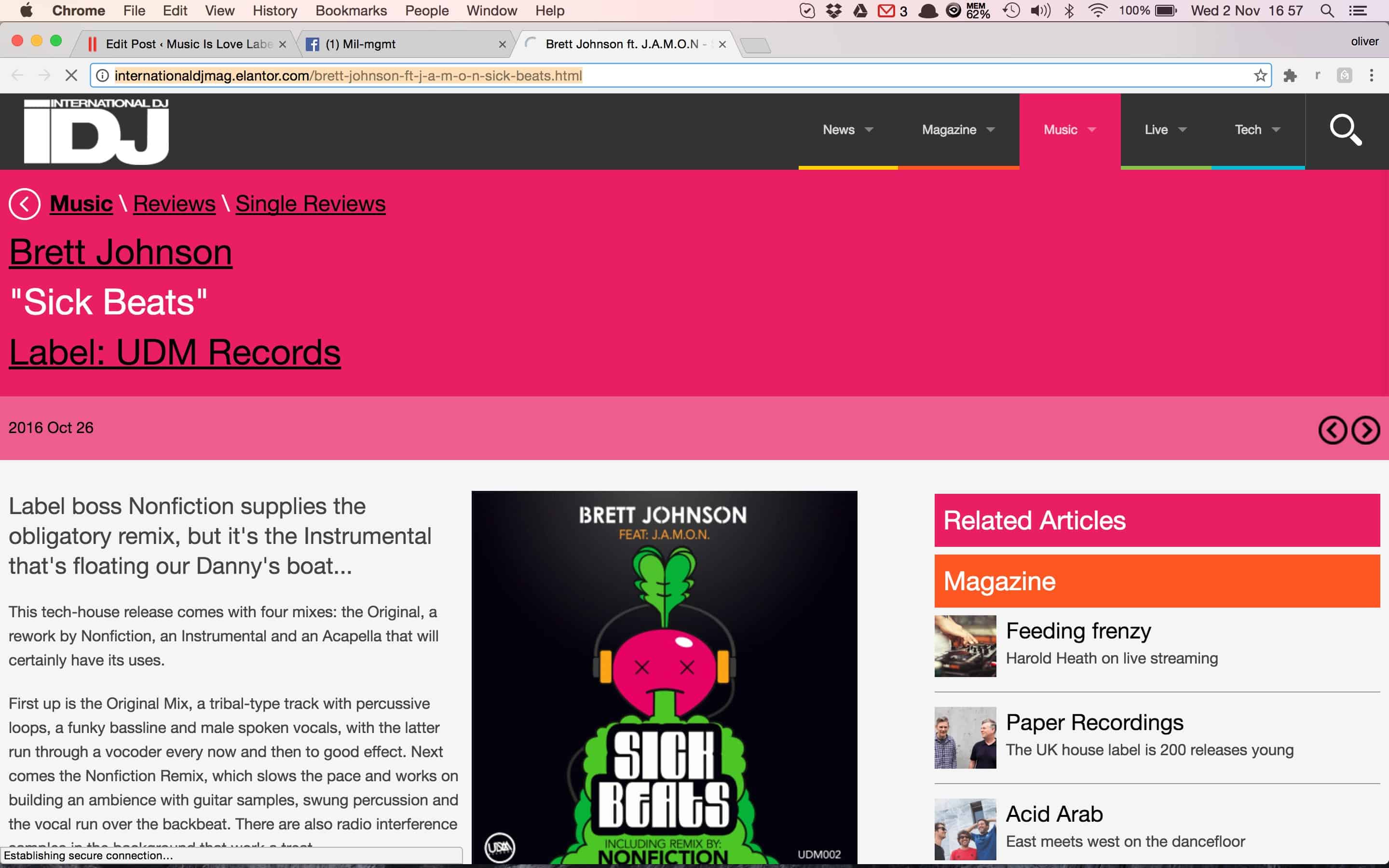Open the Chrome View menu
This screenshot has height=868, width=1389.
[220, 10]
